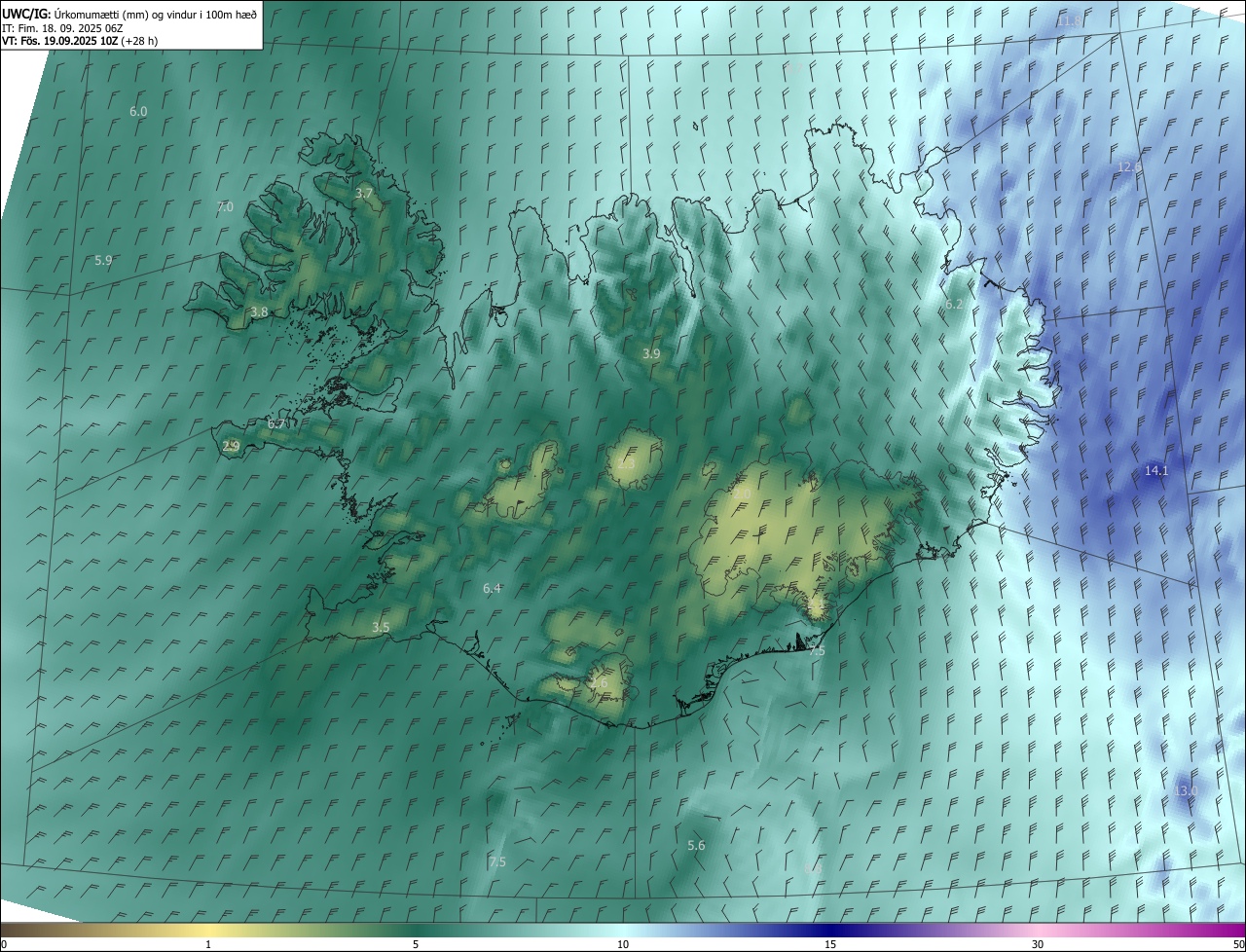
Task: Click the initial time line "IT: Fim. 18. 09. 2025 06Z"
Action: pos(62,28)
